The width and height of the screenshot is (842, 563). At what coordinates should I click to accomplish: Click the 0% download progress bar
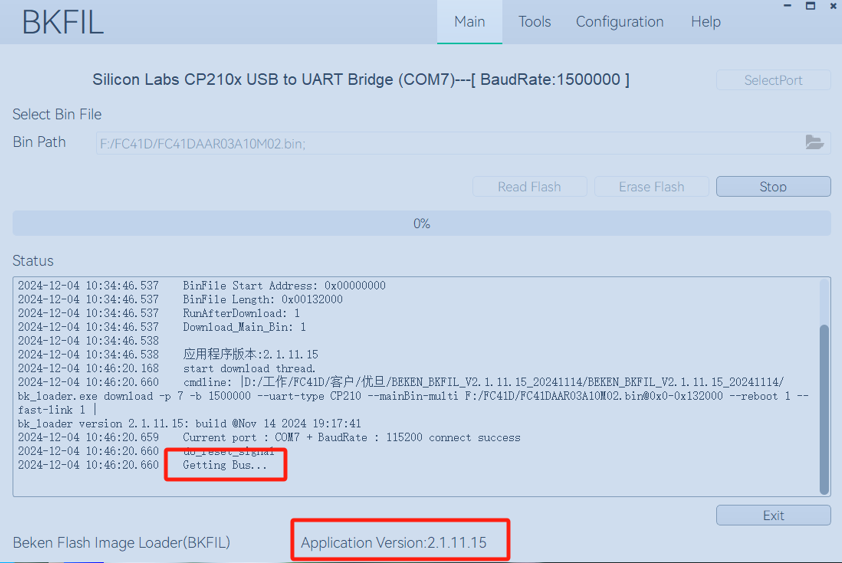pos(421,224)
